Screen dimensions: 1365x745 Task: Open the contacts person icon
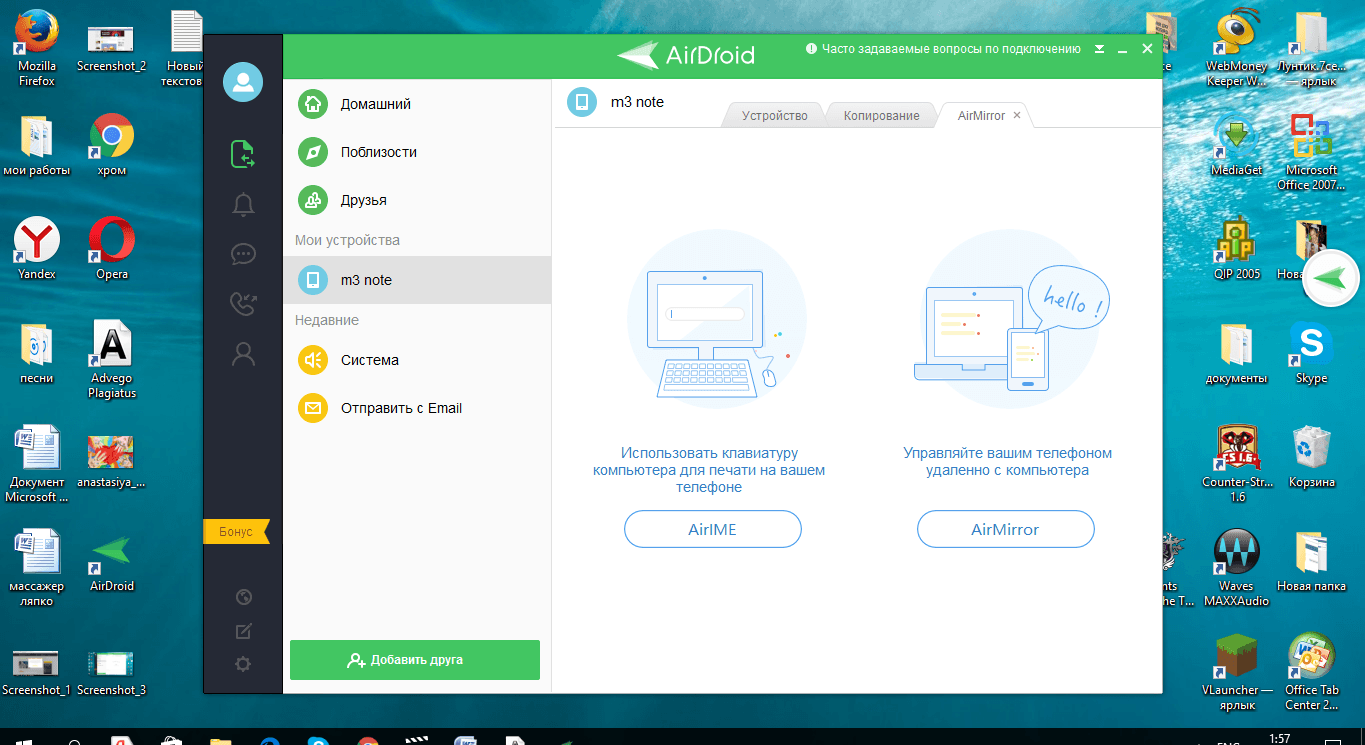click(x=243, y=353)
